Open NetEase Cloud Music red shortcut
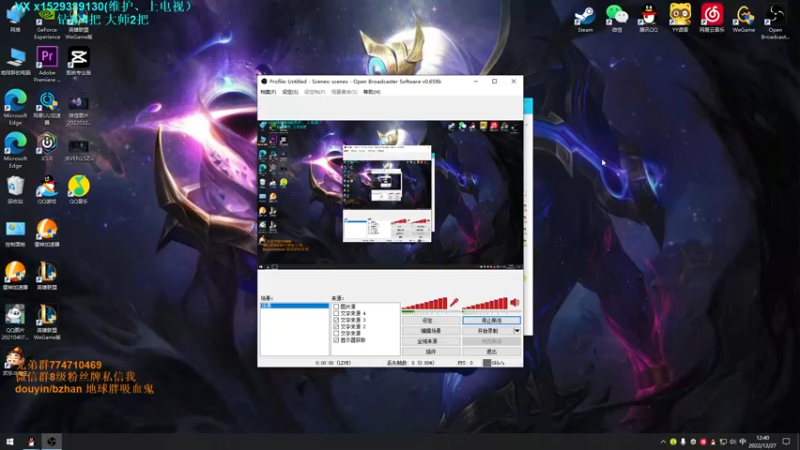This screenshot has height=450, width=800. 712,18
